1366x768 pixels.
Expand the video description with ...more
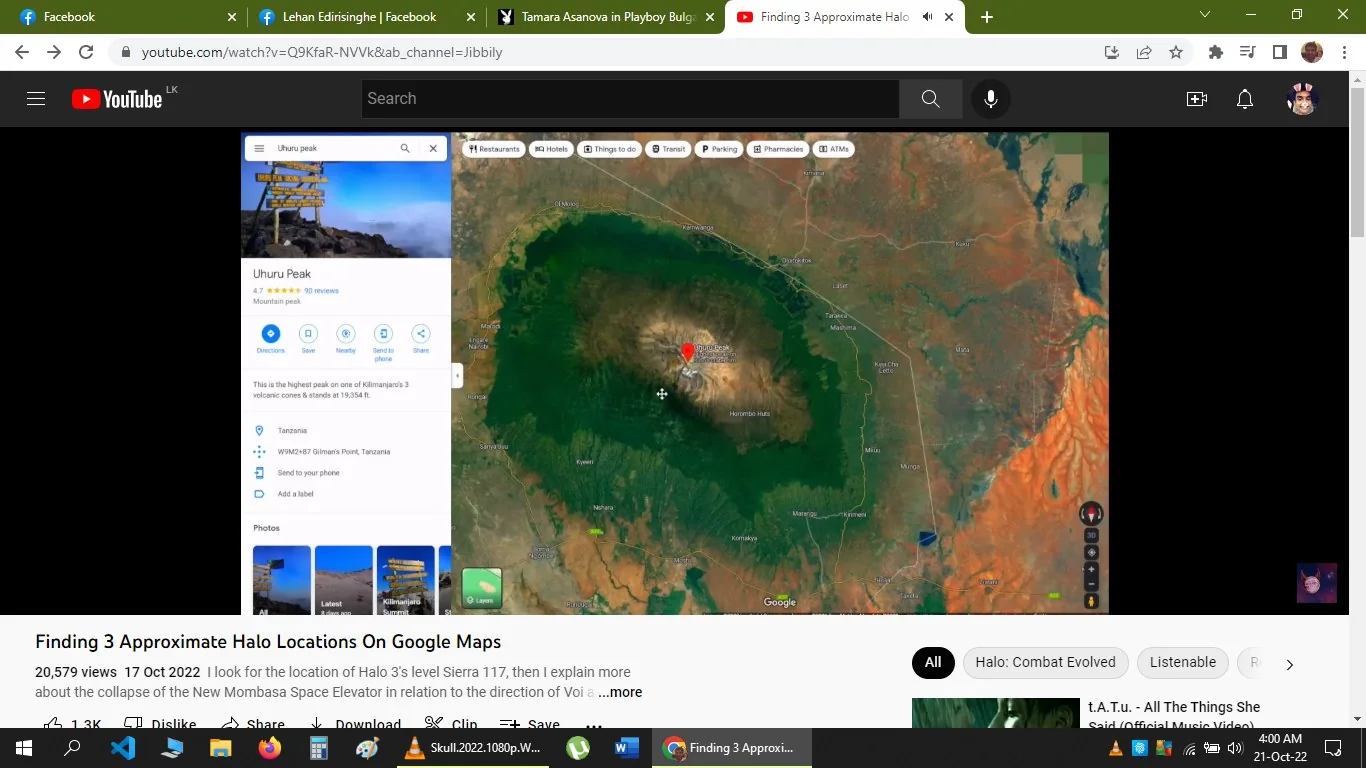pos(620,692)
